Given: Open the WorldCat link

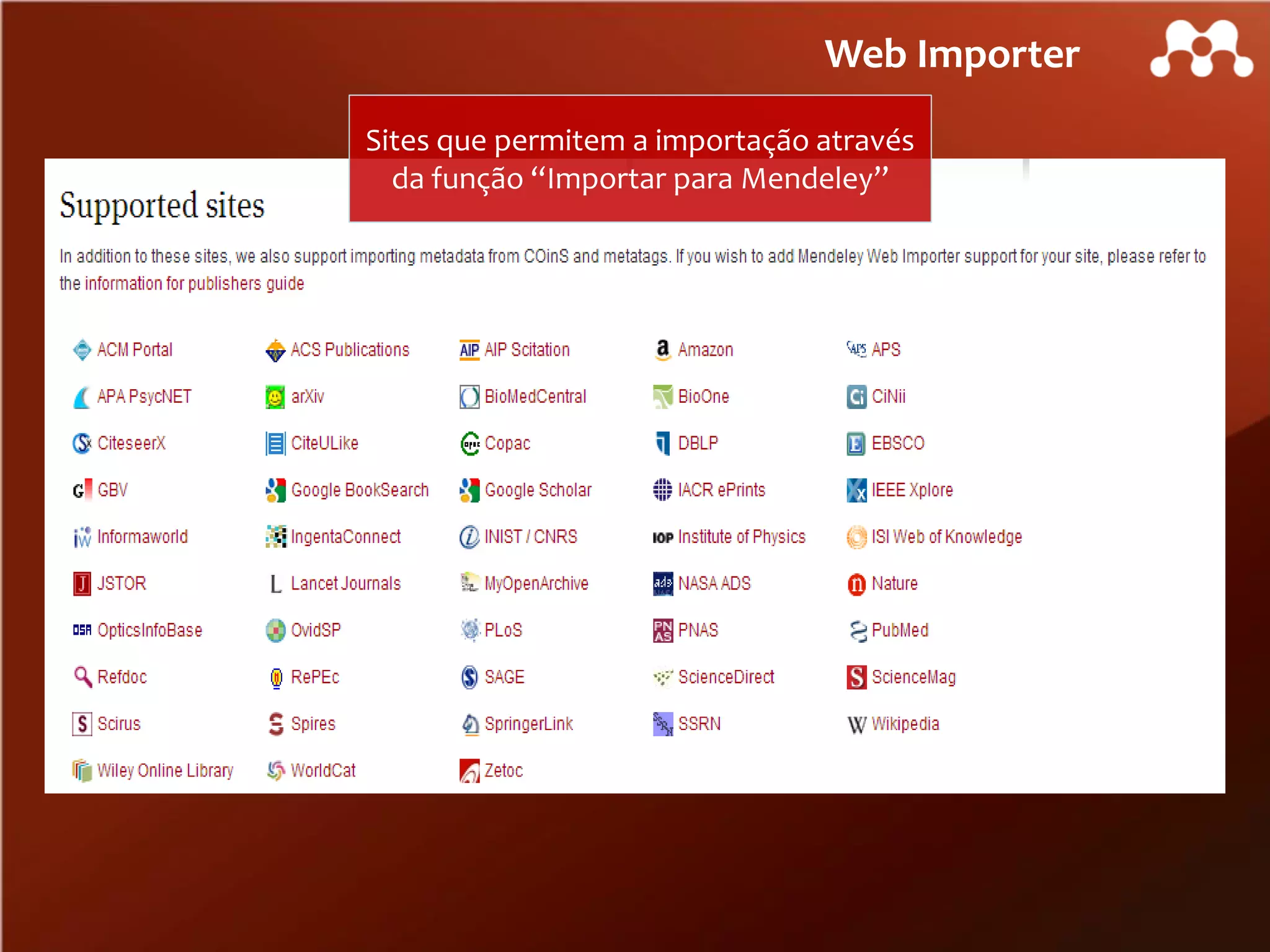Looking at the screenshot, I should pos(323,770).
